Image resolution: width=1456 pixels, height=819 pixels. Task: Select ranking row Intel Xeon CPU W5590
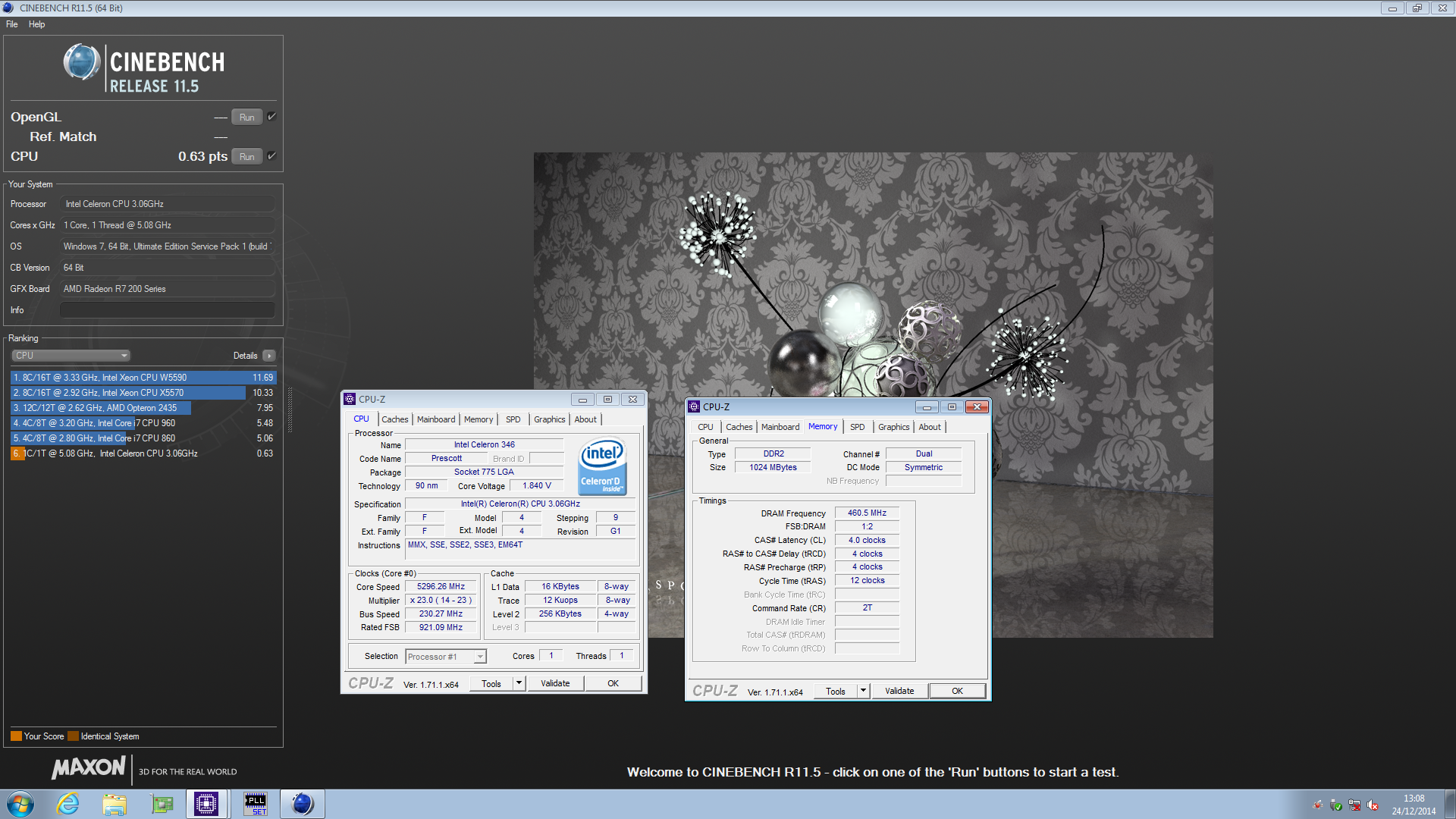(143, 378)
